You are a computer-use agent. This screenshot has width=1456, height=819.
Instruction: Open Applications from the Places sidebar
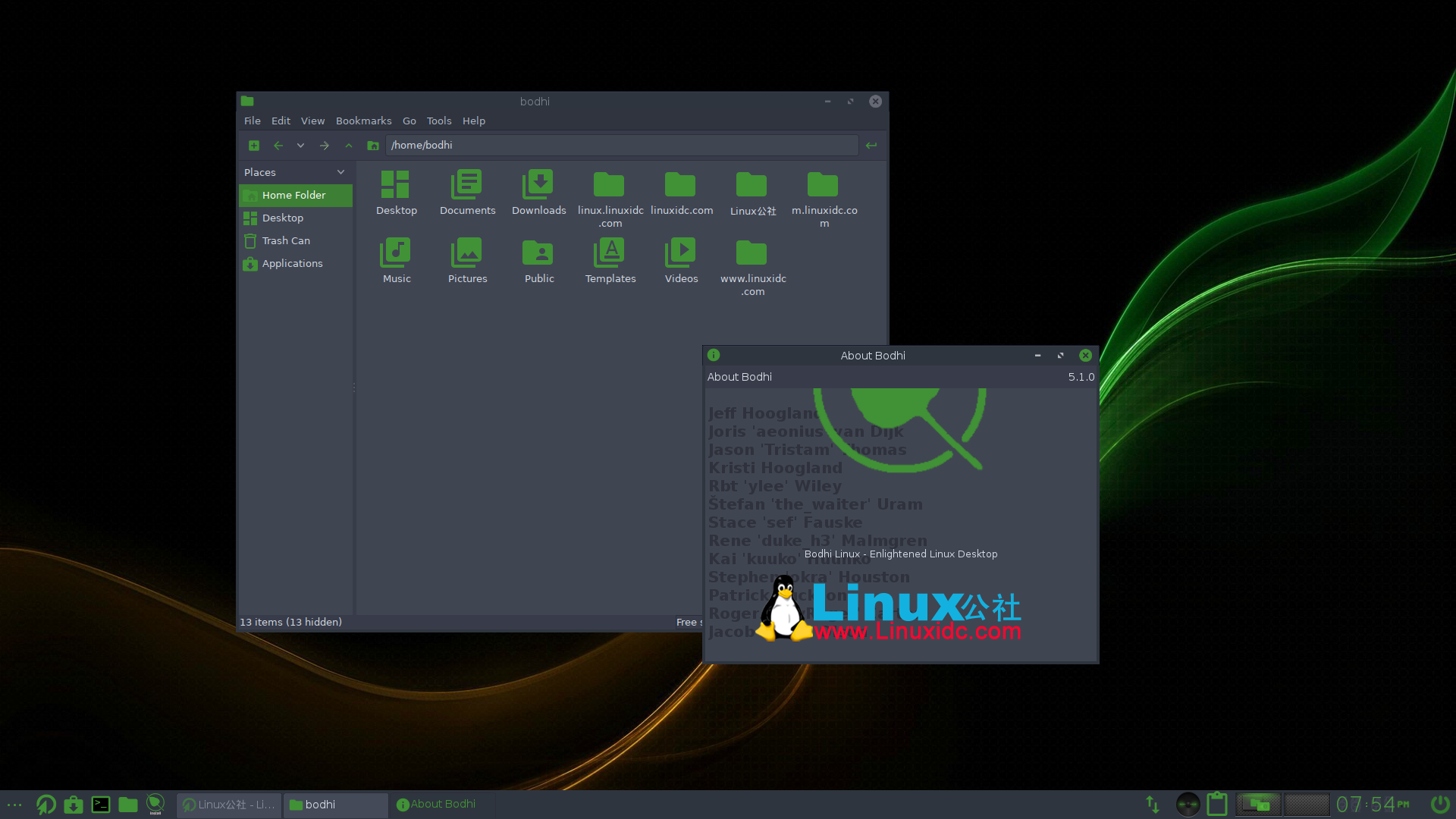[296, 263]
